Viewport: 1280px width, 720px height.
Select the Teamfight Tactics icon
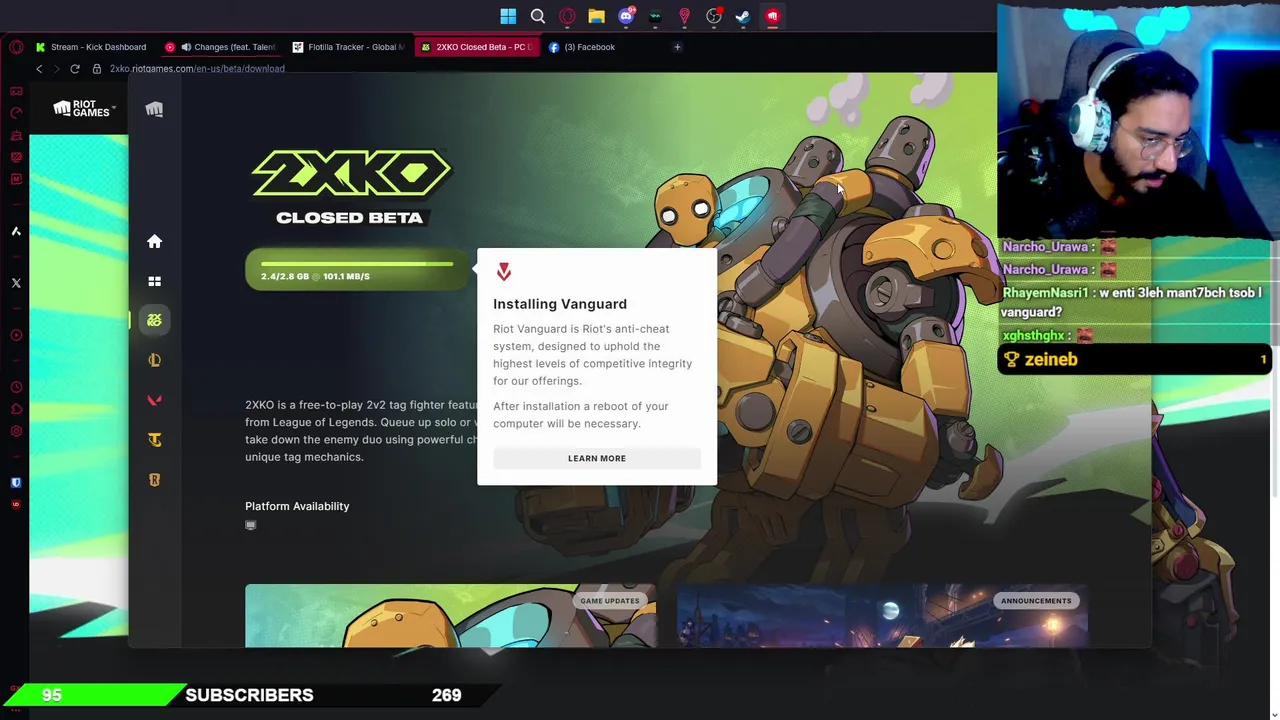click(154, 440)
